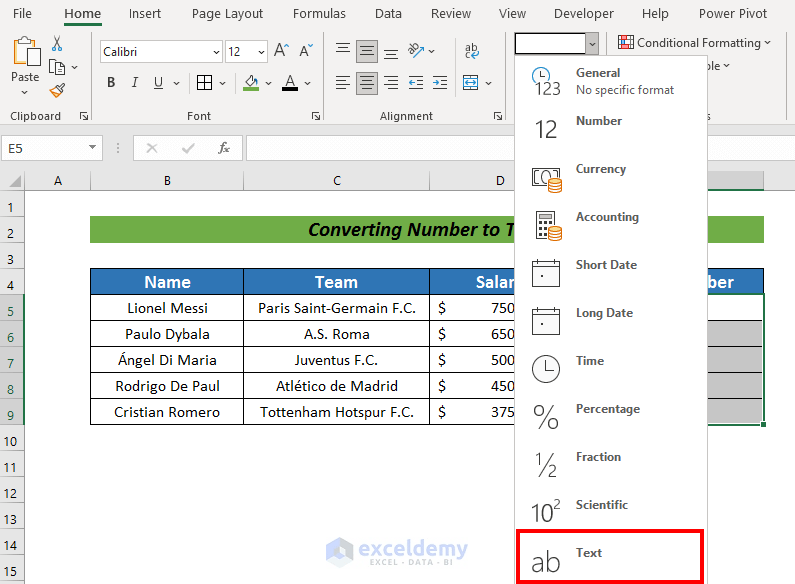This screenshot has height=584, width=795.
Task: Click the Align Right icon
Action: point(391,82)
